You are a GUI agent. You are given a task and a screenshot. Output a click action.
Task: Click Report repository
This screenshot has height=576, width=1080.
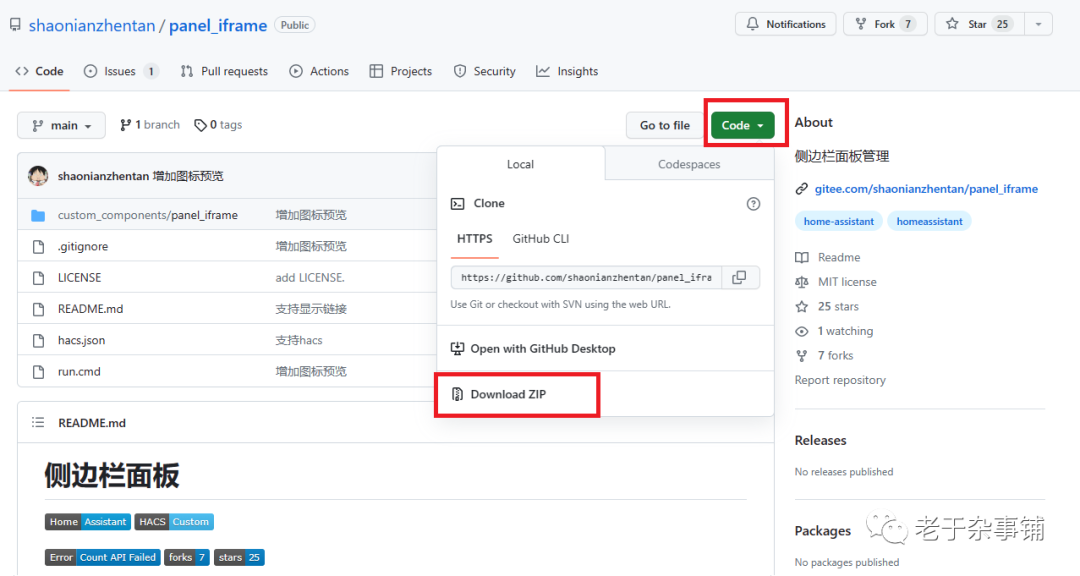tap(840, 380)
